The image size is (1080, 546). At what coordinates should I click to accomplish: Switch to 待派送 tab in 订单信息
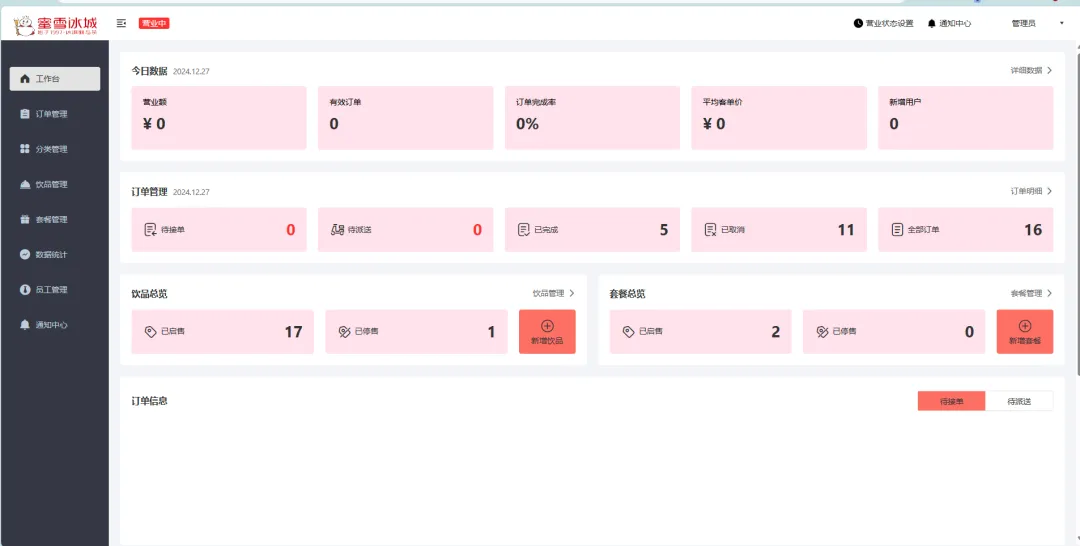[x=1019, y=401]
